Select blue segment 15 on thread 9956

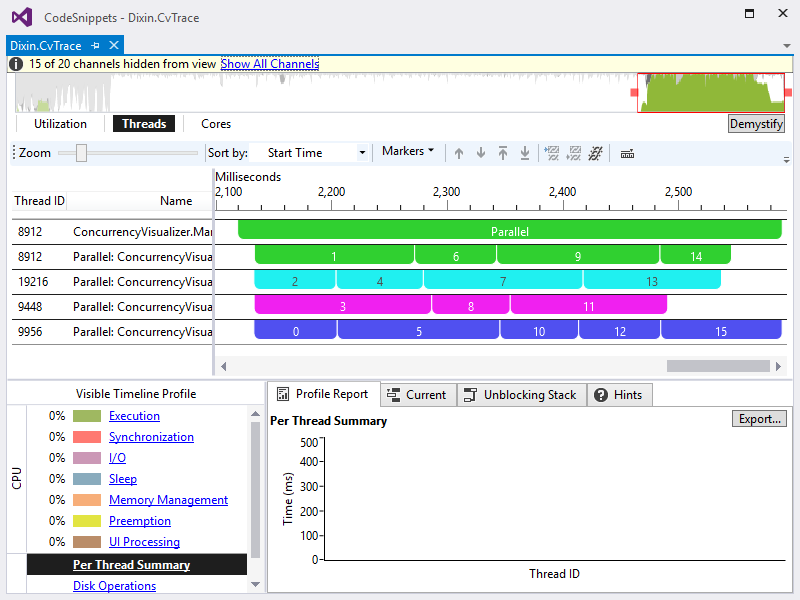click(x=721, y=330)
